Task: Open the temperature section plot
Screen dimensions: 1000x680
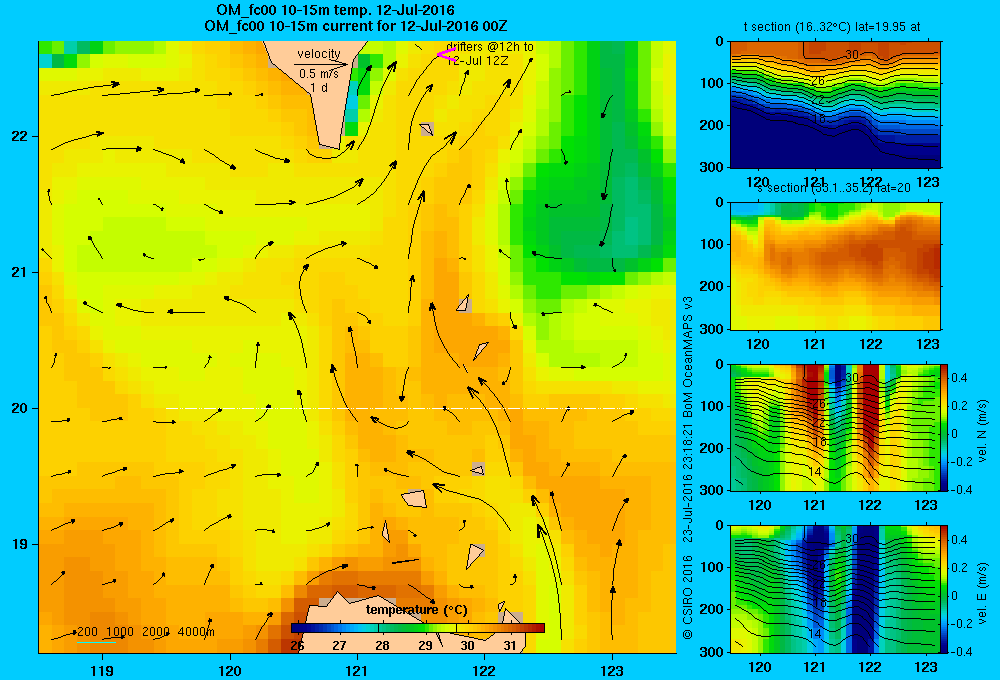Action: [x=835, y=105]
